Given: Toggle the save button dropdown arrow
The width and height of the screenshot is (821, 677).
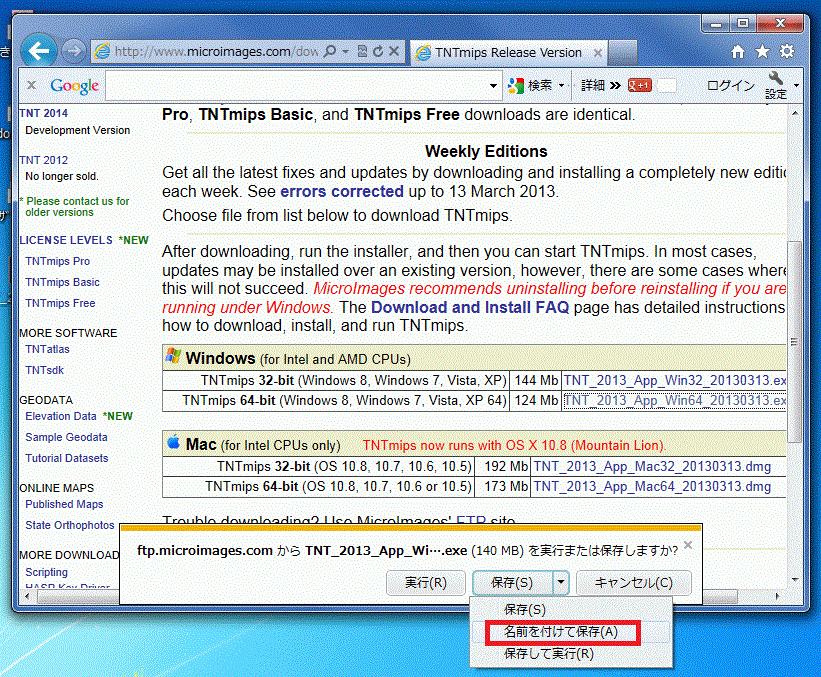Looking at the screenshot, I should (x=561, y=583).
